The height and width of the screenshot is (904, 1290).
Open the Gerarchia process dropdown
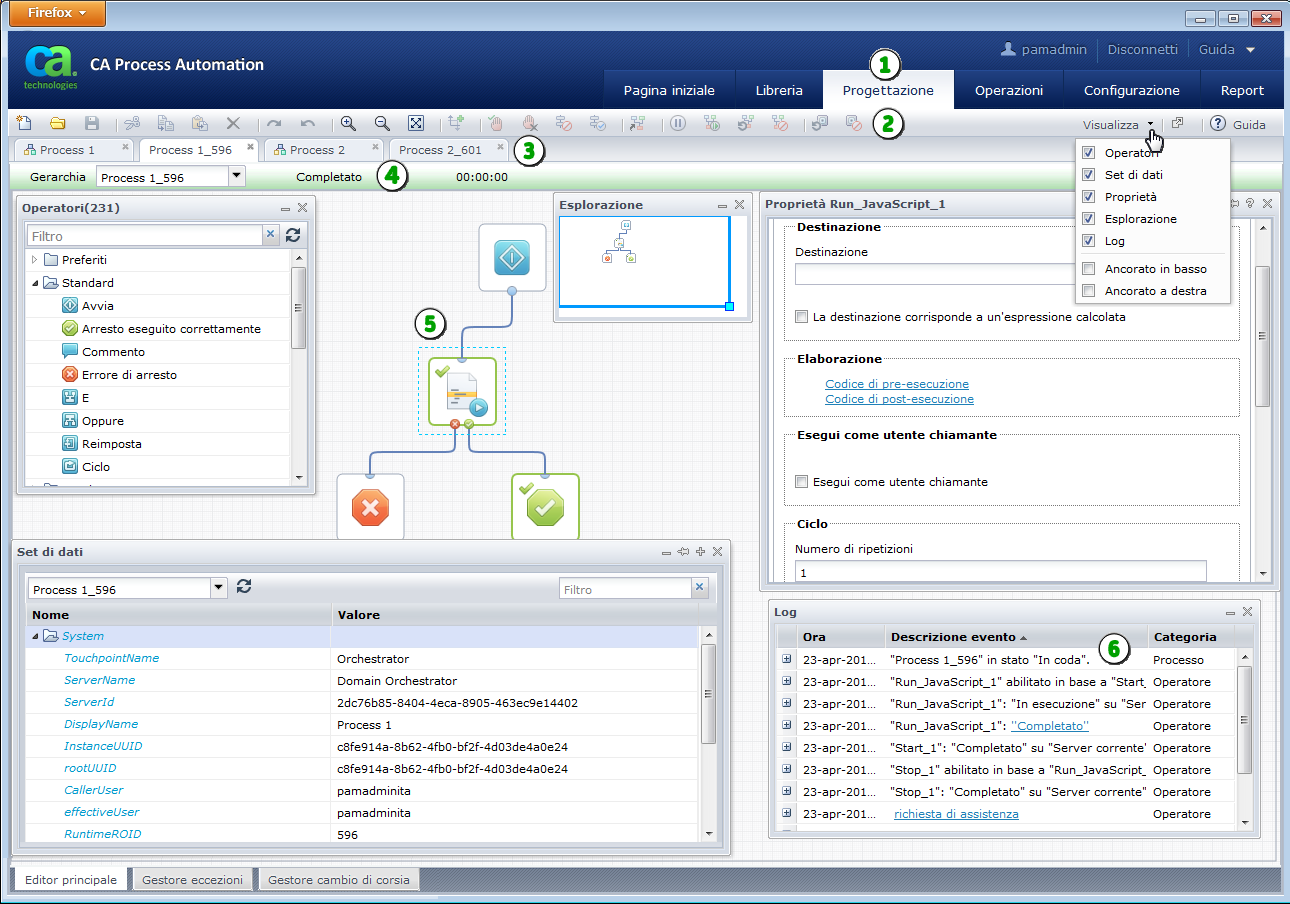236,177
